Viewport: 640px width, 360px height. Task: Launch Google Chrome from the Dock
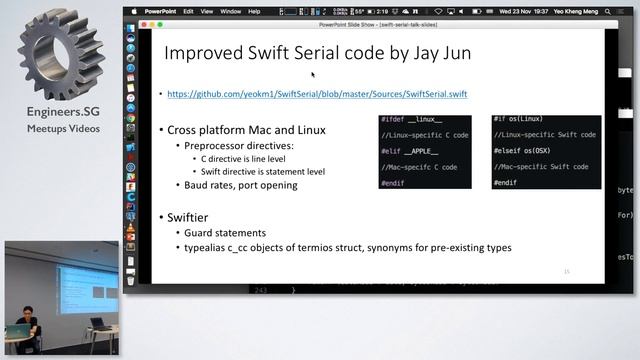[131, 118]
